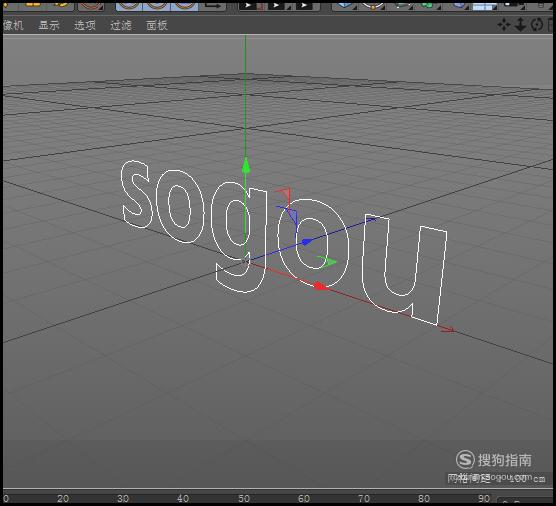Click the render active view clapboard icon

click(250, 5)
